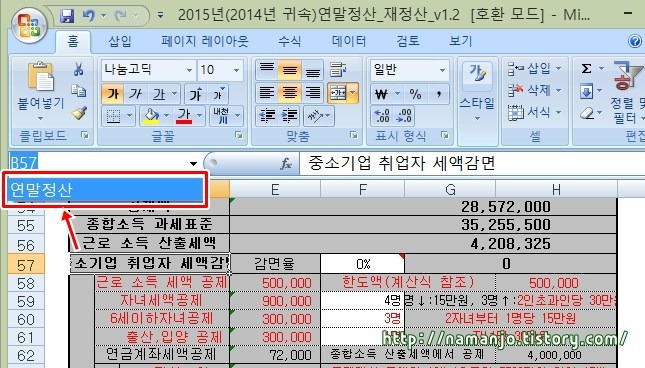Expand fill color options arrow

[166, 116]
